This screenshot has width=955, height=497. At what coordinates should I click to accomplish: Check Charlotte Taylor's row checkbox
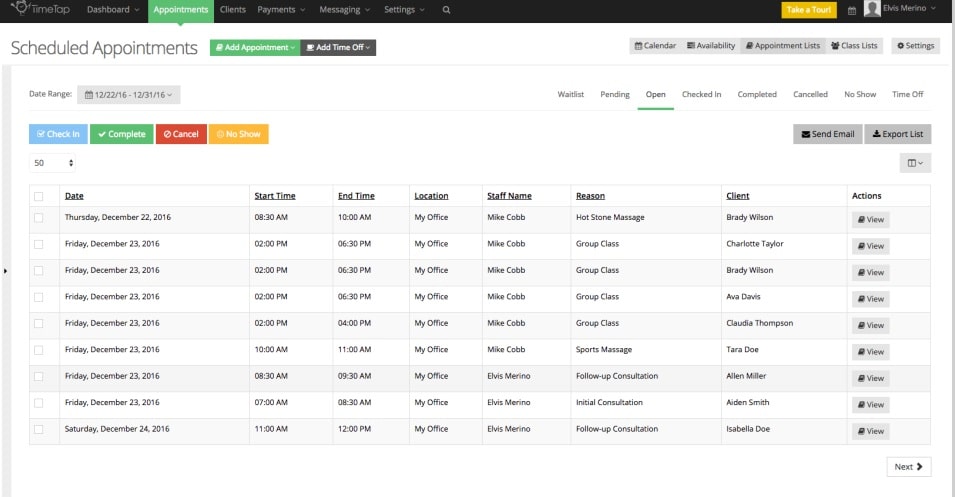coord(38,244)
